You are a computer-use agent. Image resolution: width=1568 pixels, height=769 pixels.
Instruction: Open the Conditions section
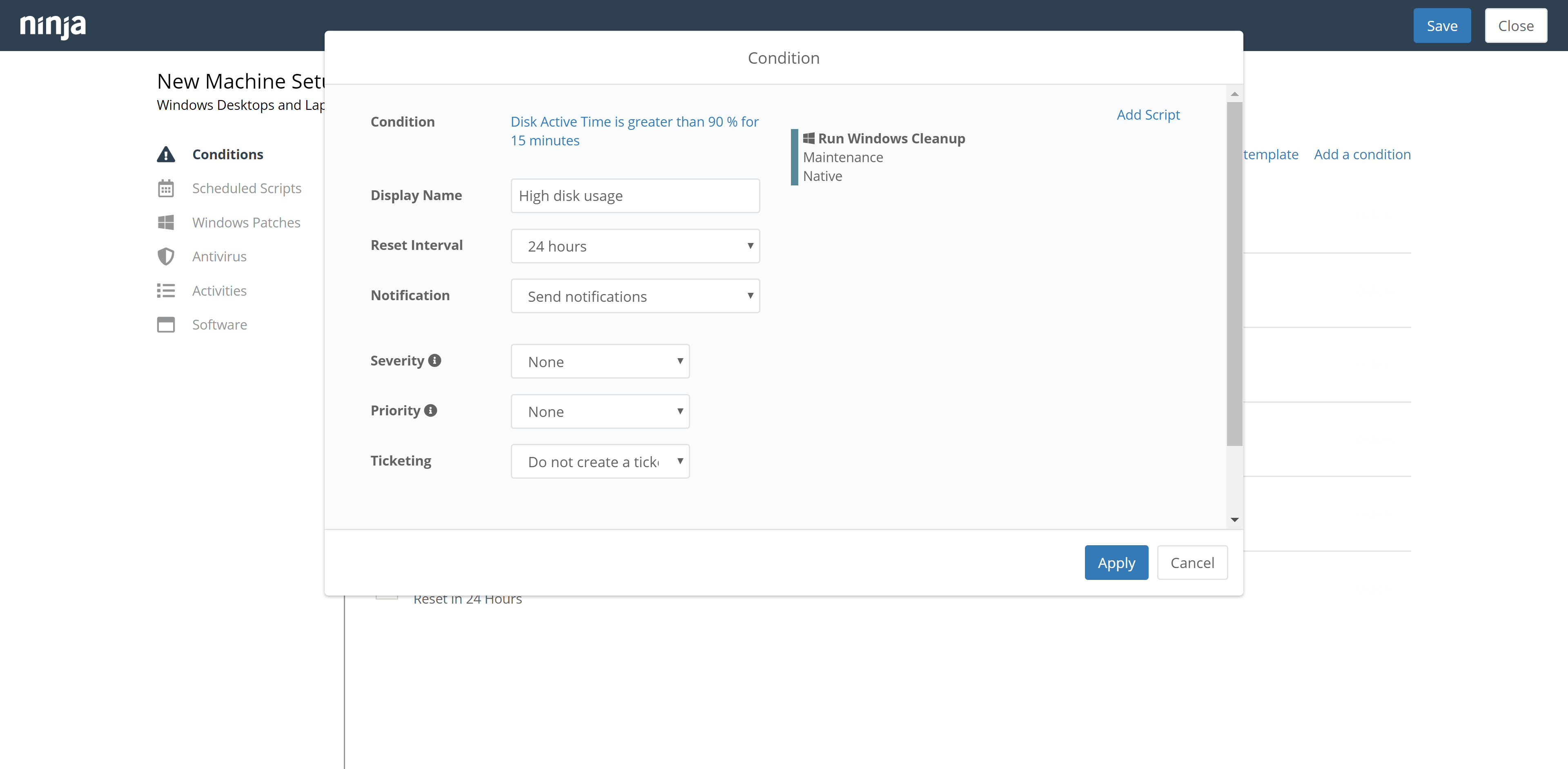point(228,154)
